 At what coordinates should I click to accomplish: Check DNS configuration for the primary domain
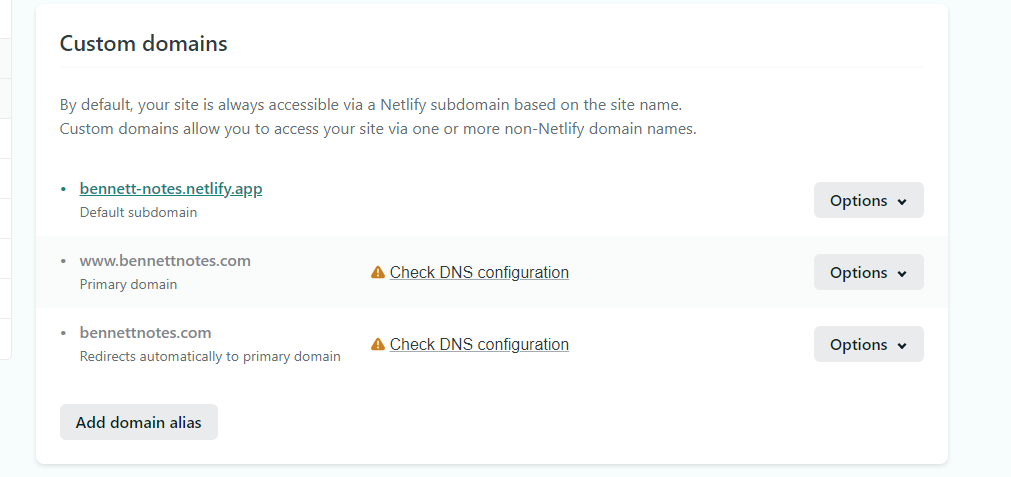click(479, 273)
